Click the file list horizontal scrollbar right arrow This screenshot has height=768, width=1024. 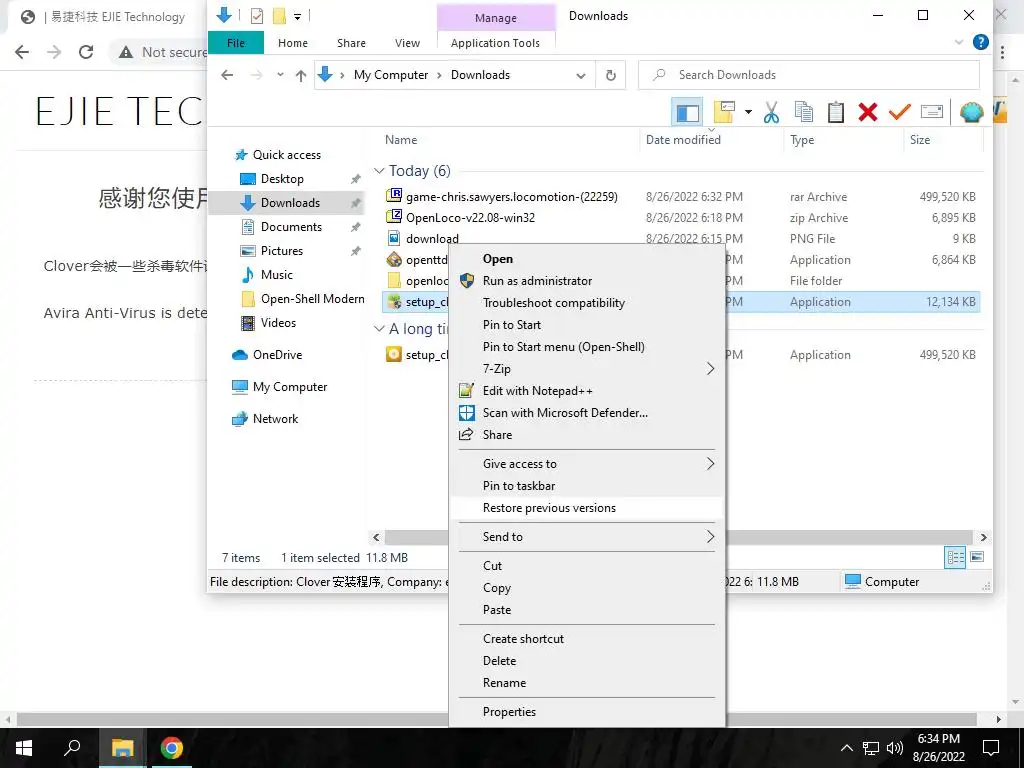pyautogui.click(x=984, y=537)
